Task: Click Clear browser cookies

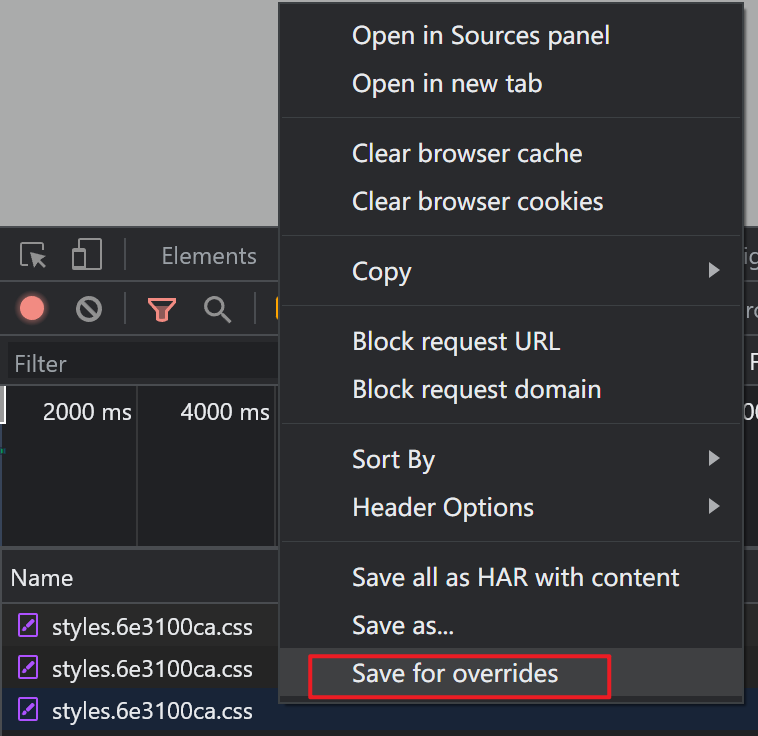Action: point(478,201)
